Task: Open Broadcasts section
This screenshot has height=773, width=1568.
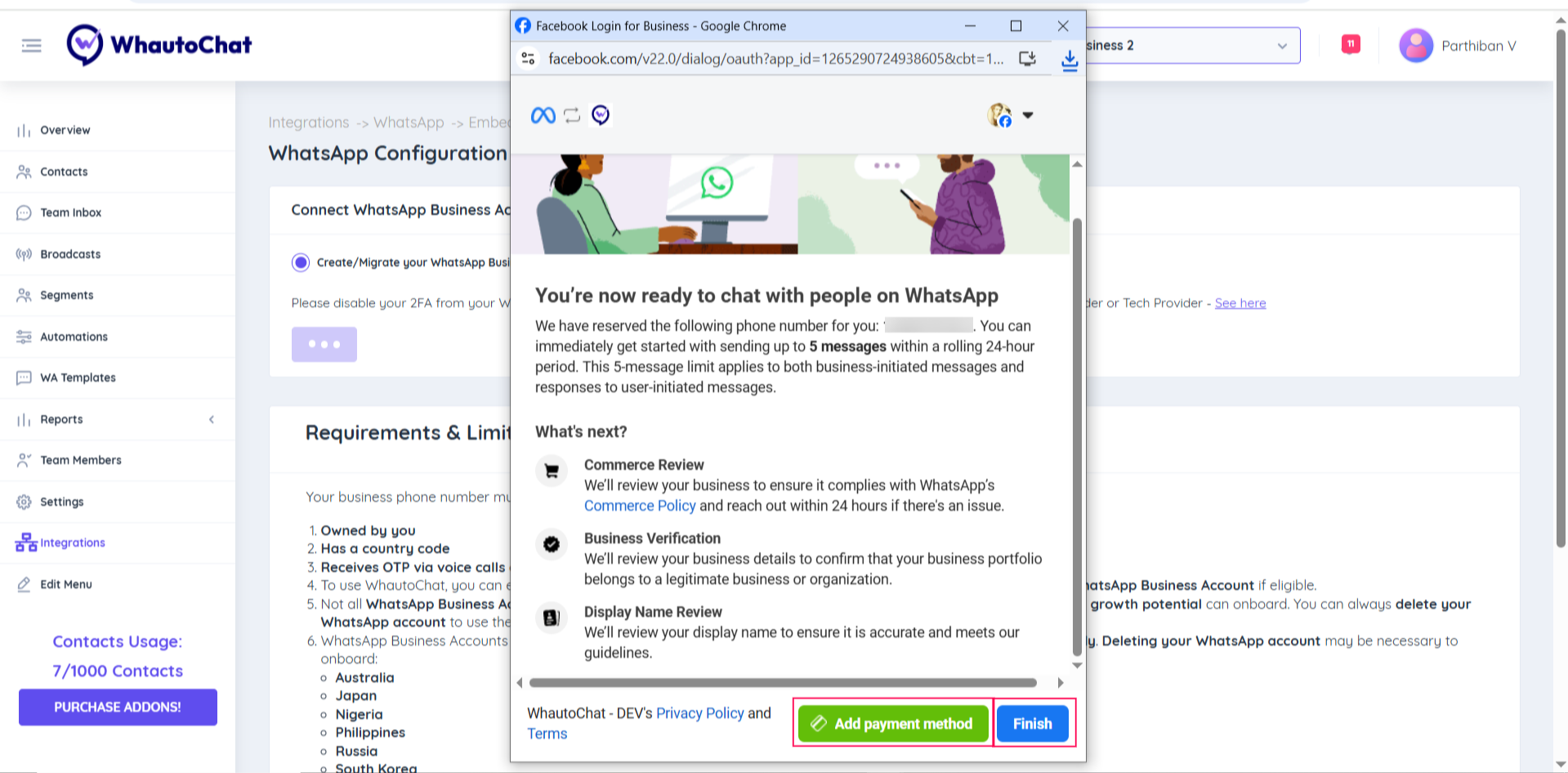Action: click(x=70, y=254)
